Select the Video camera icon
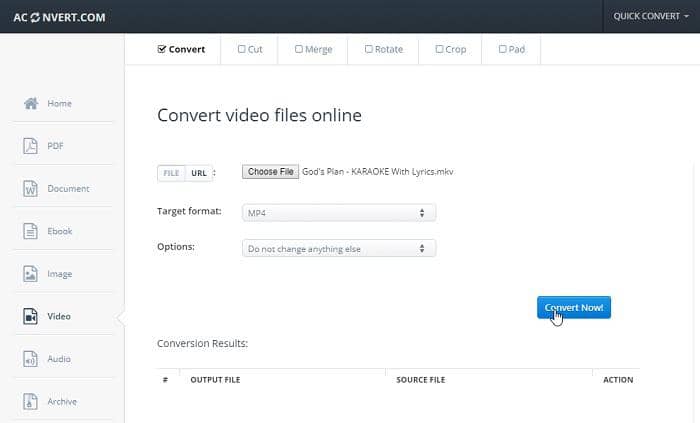 [30, 317]
